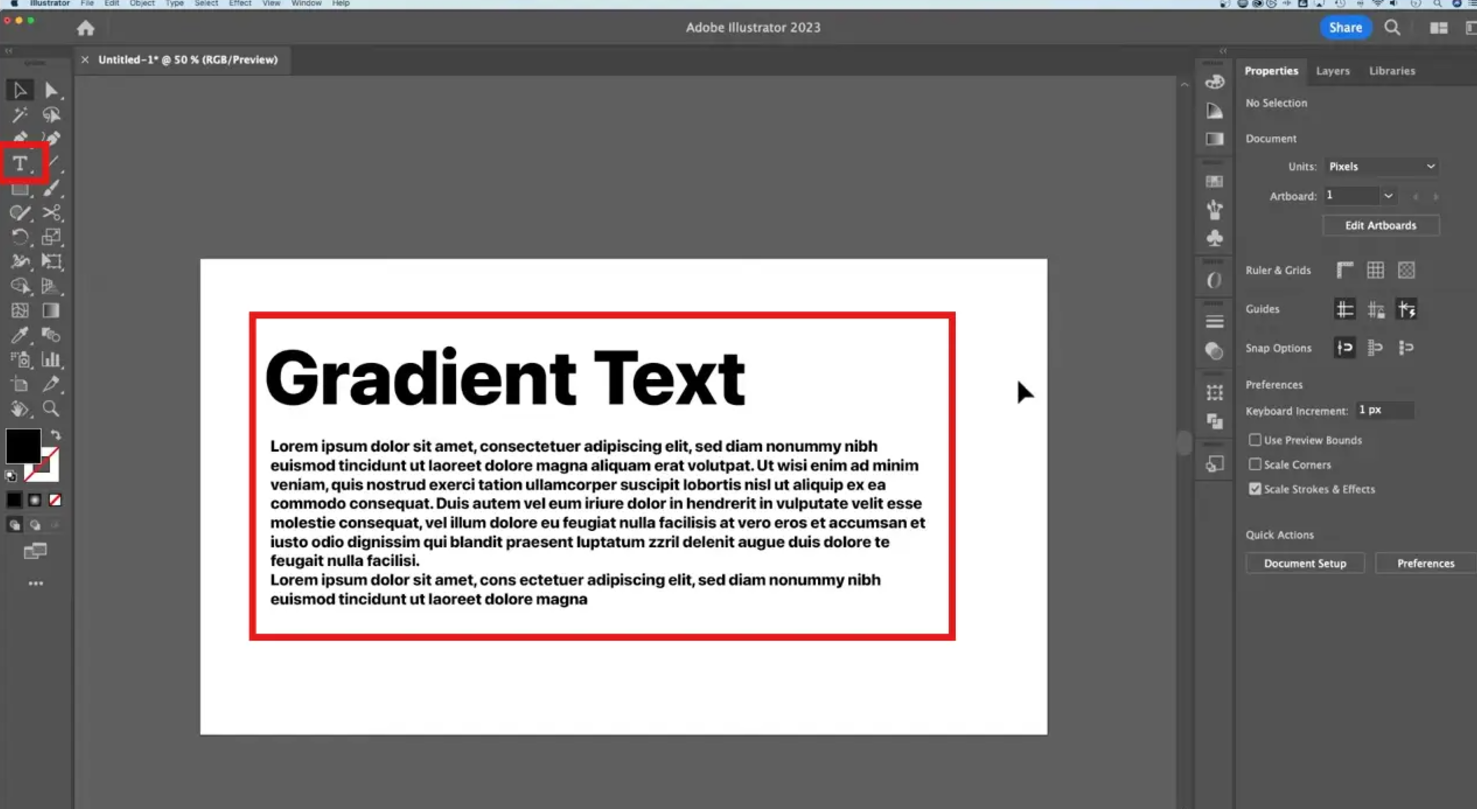The height and width of the screenshot is (809, 1477).
Task: Choose the Rotate tool
Action: coord(18,237)
